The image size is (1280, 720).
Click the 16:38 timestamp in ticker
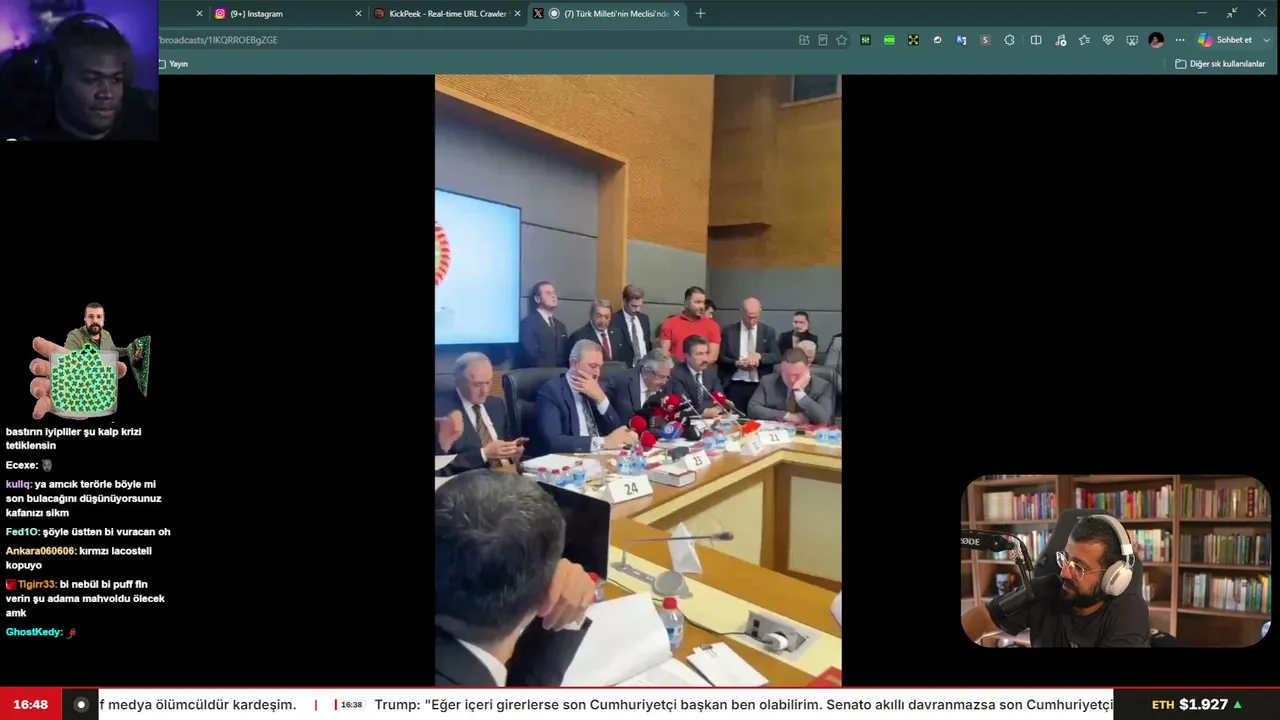click(x=351, y=705)
